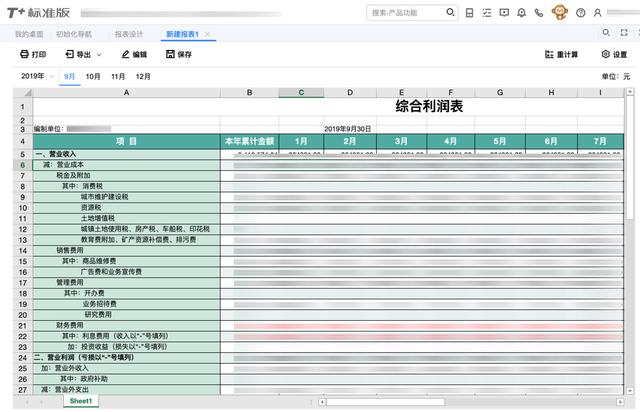Screen dimensions: 640x412
Task: Click the 综合利润表 title cell
Action: tap(429, 107)
